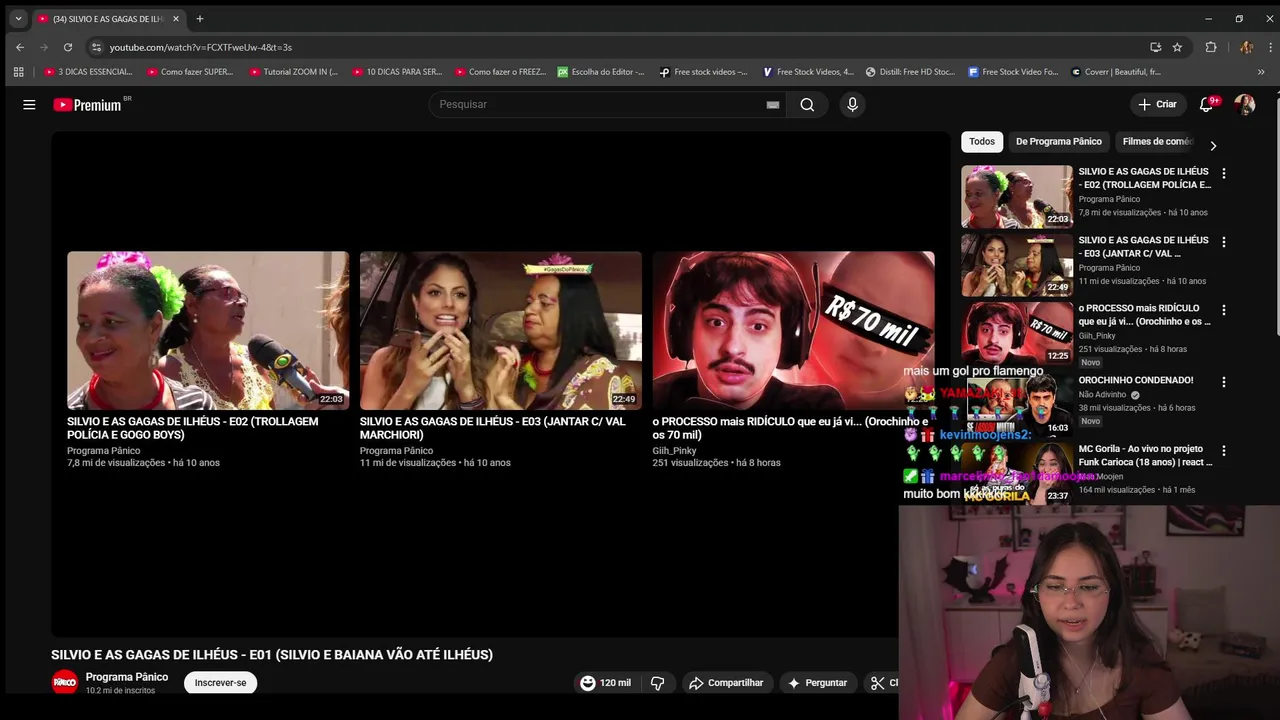Viewport: 1280px width, 720px height.
Task: Open sidebar 'o PROCESSO mais RIDÍCULO' thumbnail
Action: [1017, 333]
